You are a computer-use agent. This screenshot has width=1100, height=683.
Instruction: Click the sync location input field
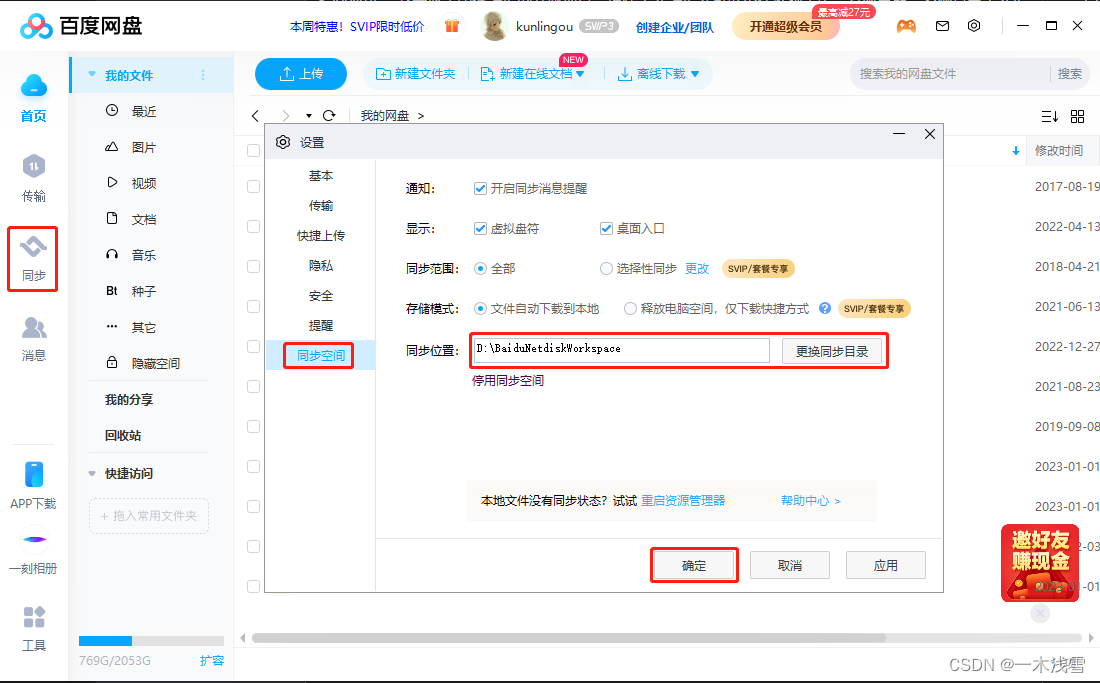[620, 349]
